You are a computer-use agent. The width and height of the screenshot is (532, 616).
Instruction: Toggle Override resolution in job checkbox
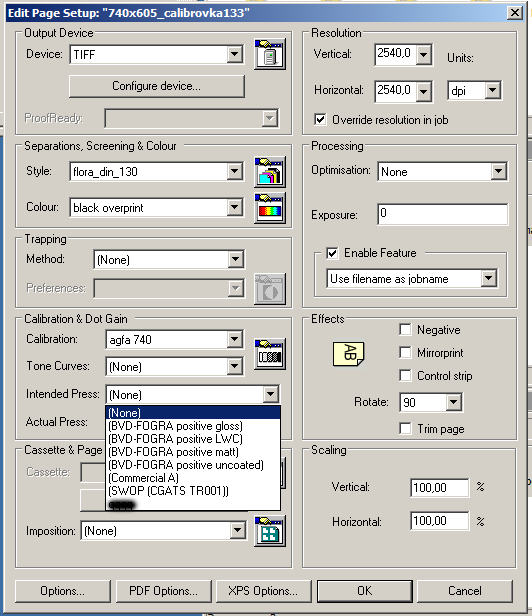click(320, 119)
